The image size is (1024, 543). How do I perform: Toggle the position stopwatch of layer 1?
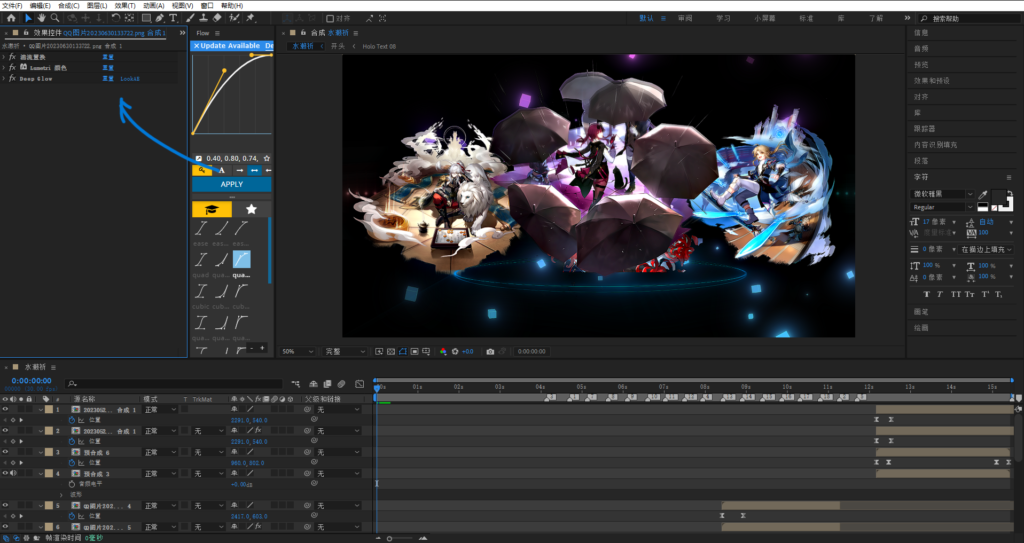72,420
